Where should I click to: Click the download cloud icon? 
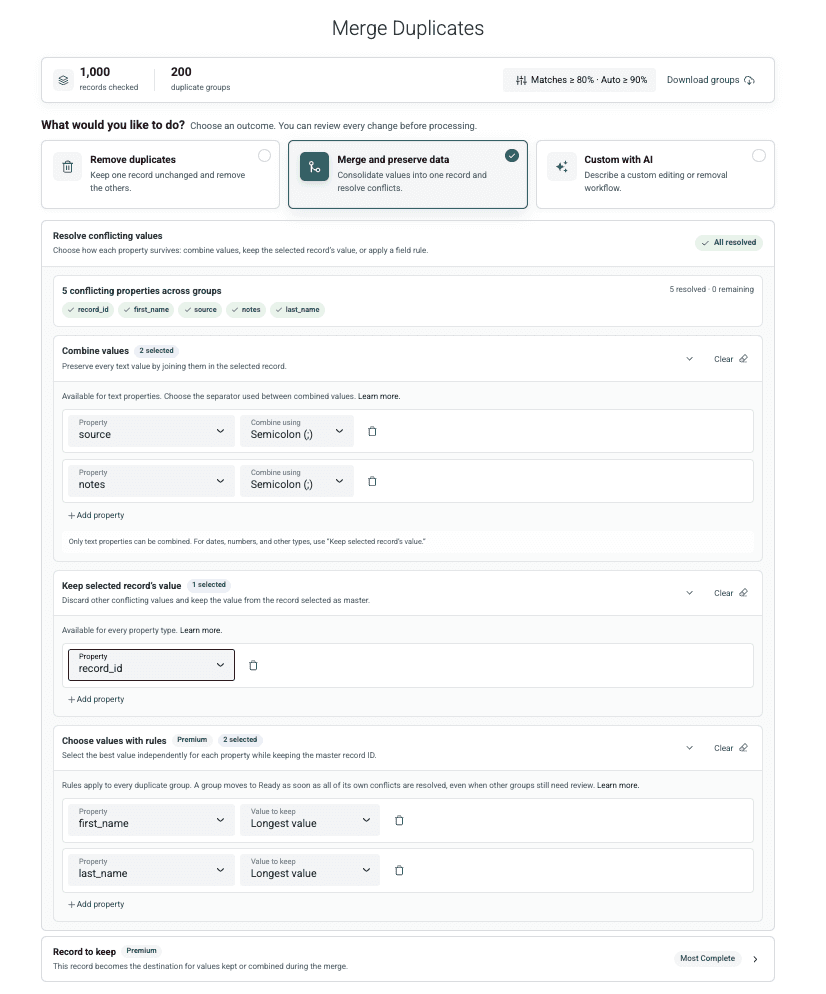coord(749,80)
